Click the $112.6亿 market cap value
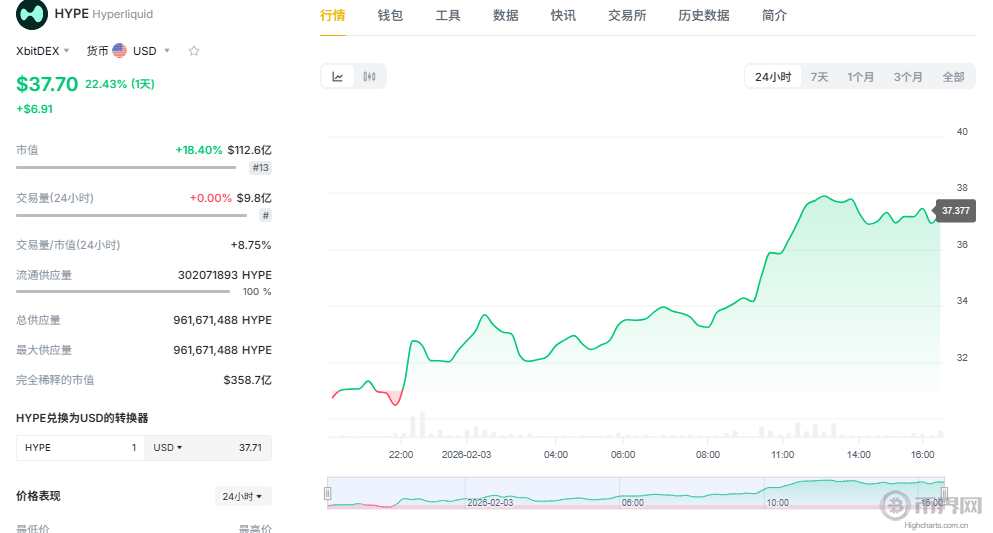Image resolution: width=993 pixels, height=533 pixels. click(250, 150)
